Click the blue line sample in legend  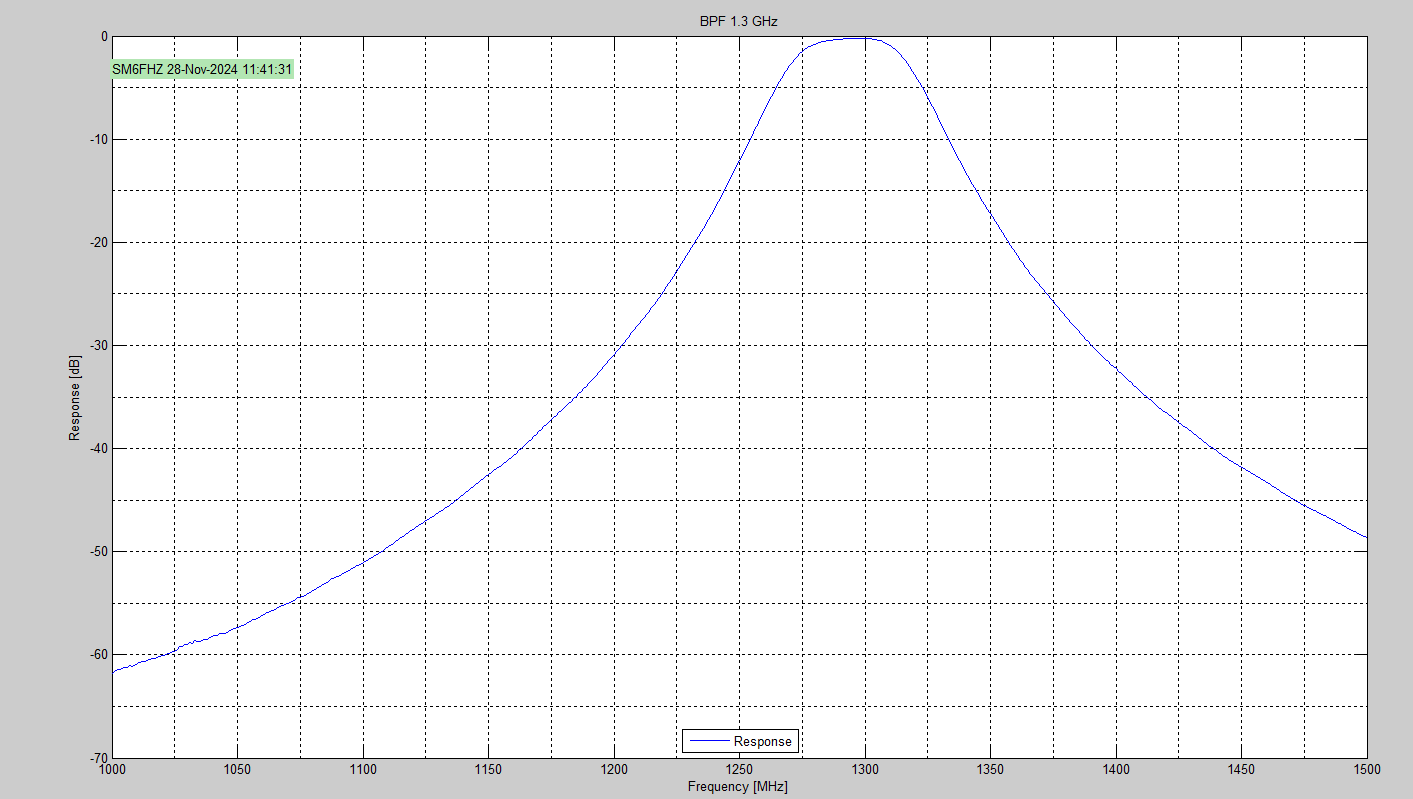(x=708, y=741)
